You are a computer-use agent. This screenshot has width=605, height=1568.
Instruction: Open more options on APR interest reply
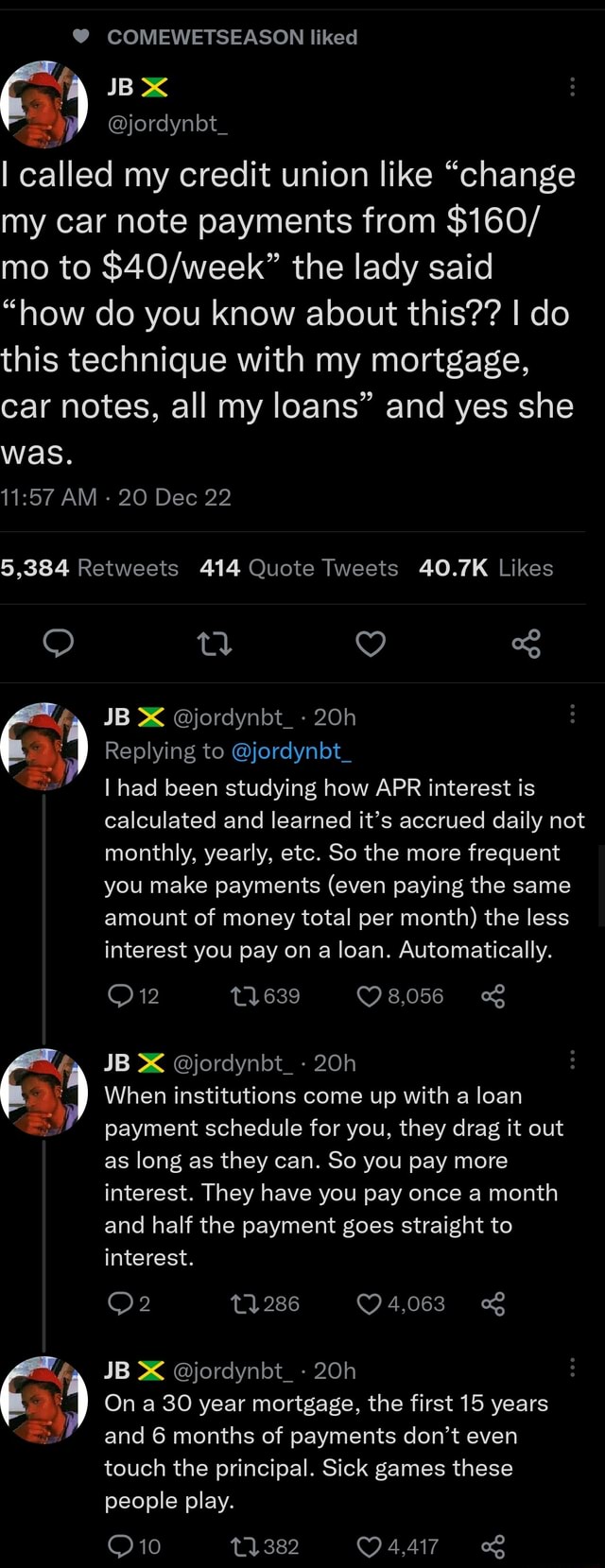572,714
